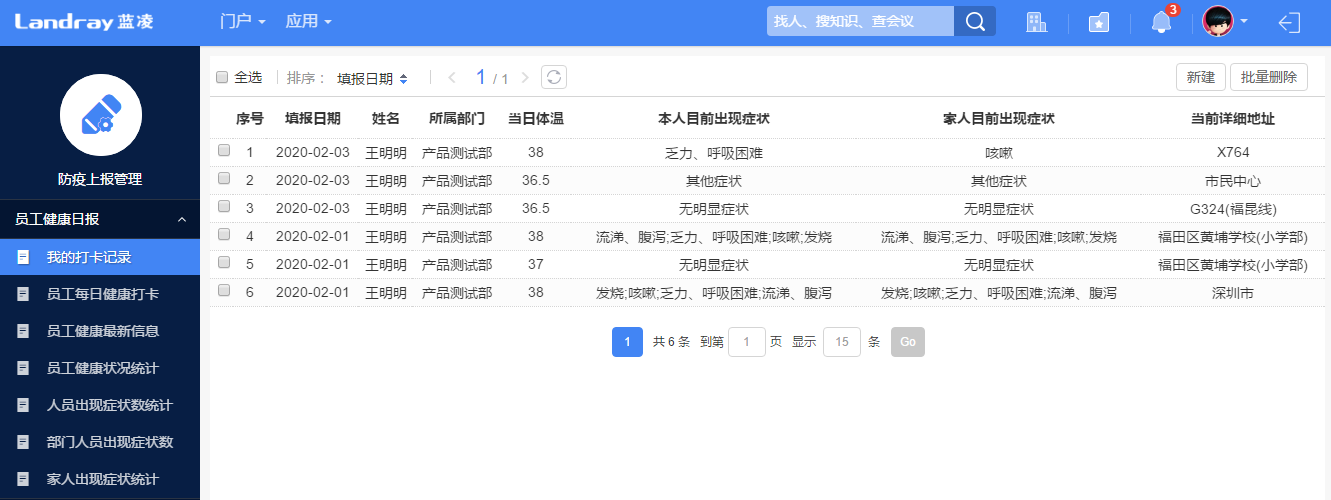Click the 市民中心 address cell
The height and width of the screenshot is (500, 1331).
(x=1233, y=181)
